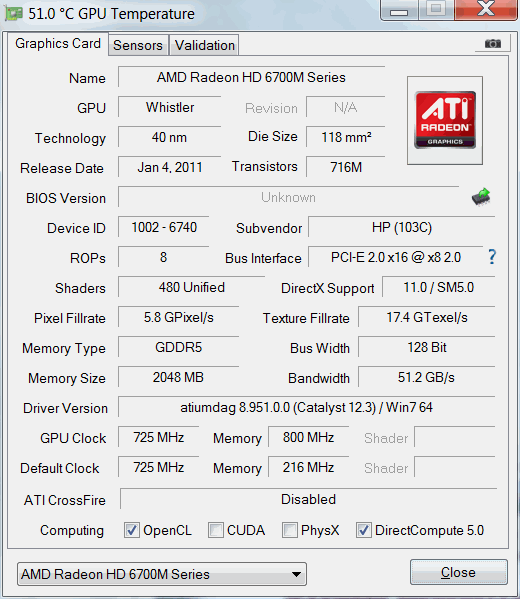Click the BIOS save chip icon
This screenshot has height=599, width=520.
click(x=481, y=197)
